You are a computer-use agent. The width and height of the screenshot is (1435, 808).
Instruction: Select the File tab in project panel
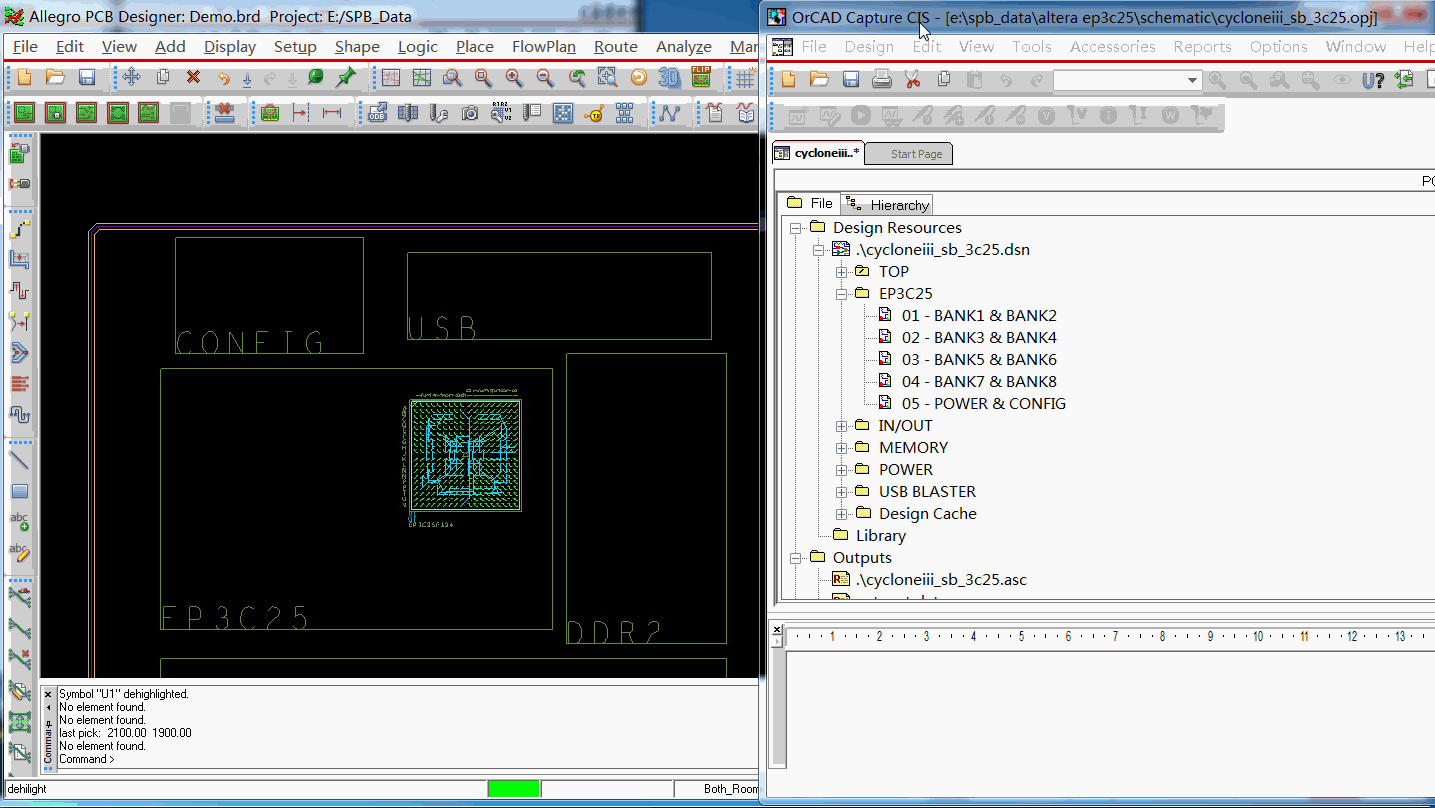tap(810, 203)
